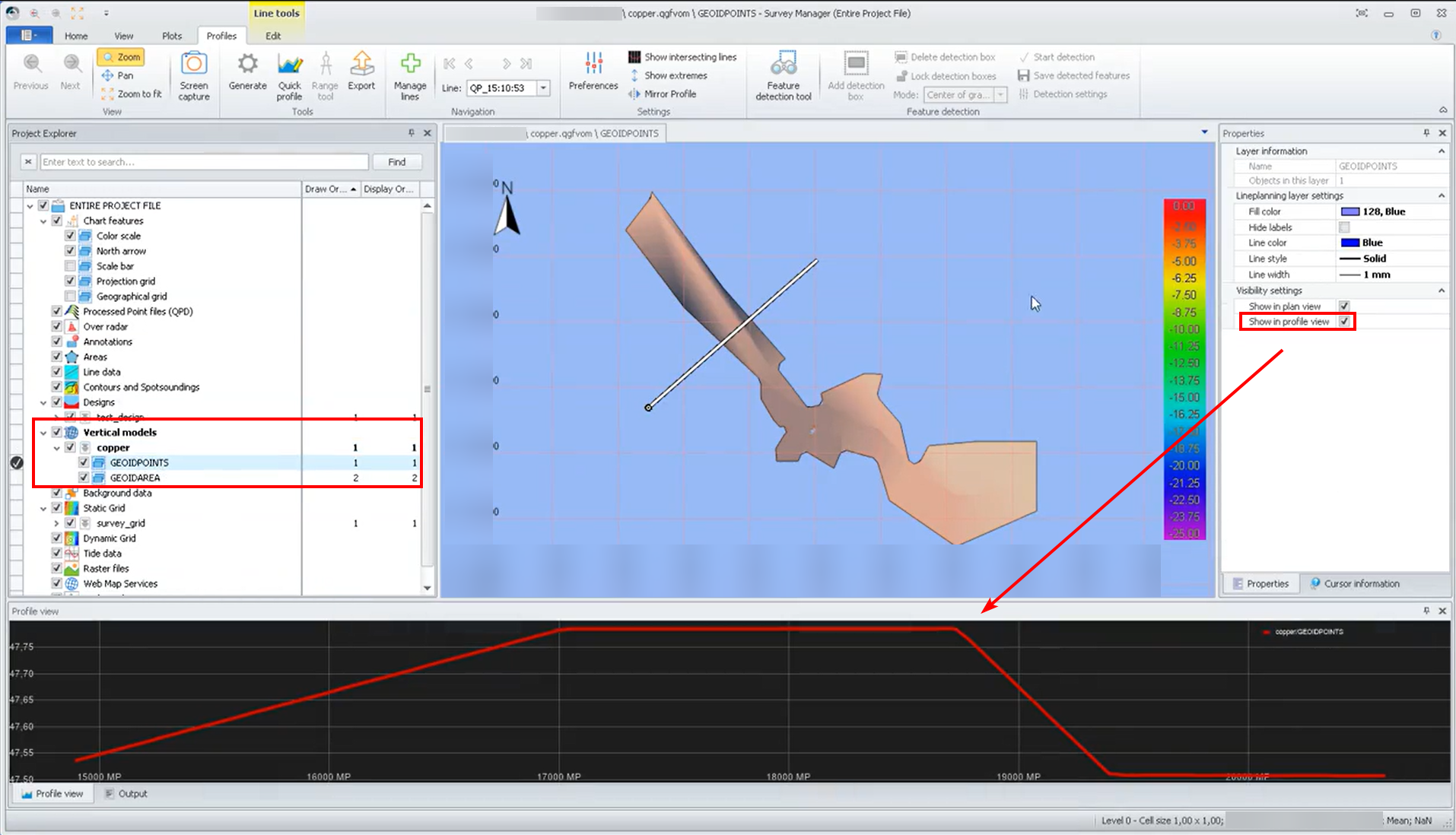Click the Project Explorer search field
The width and height of the screenshot is (1456, 835).
tap(204, 162)
